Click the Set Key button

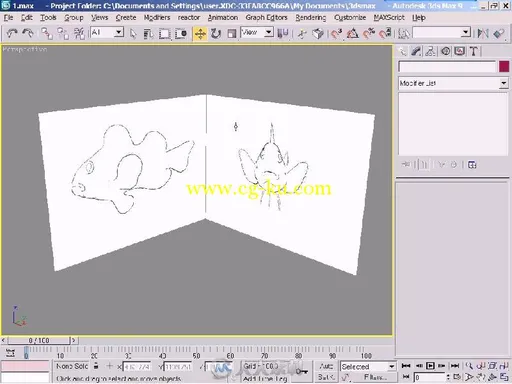[326, 377]
